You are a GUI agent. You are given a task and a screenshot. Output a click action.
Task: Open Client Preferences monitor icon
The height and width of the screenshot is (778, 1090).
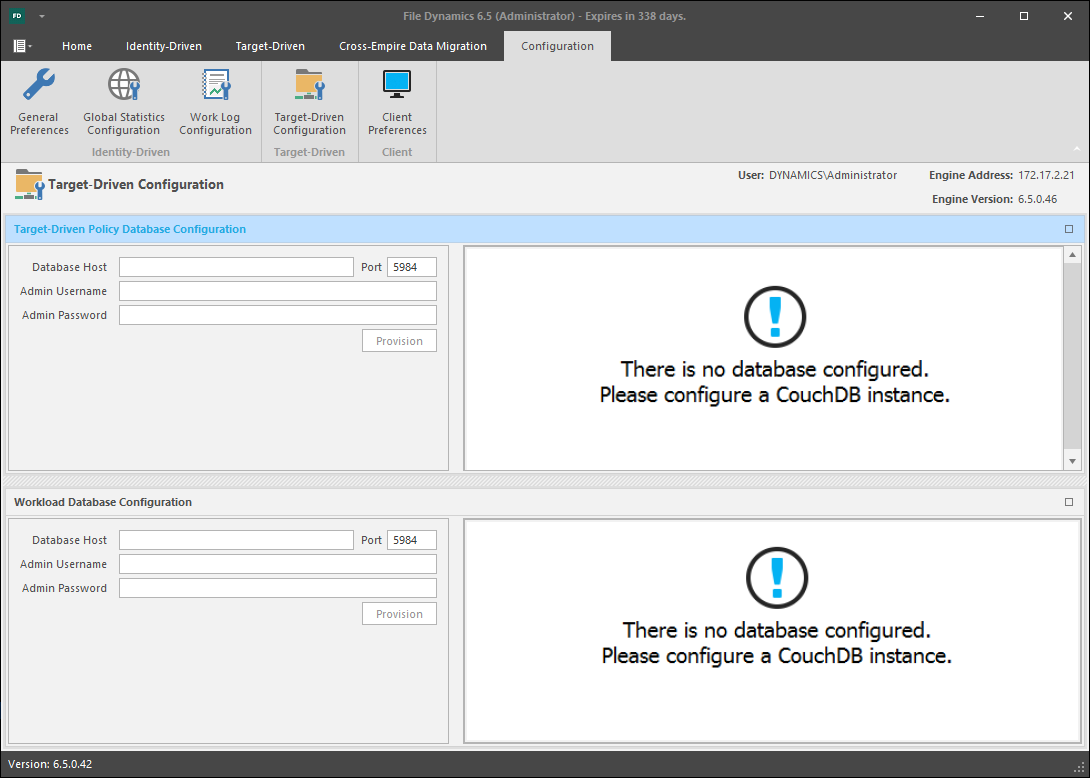tap(397, 86)
